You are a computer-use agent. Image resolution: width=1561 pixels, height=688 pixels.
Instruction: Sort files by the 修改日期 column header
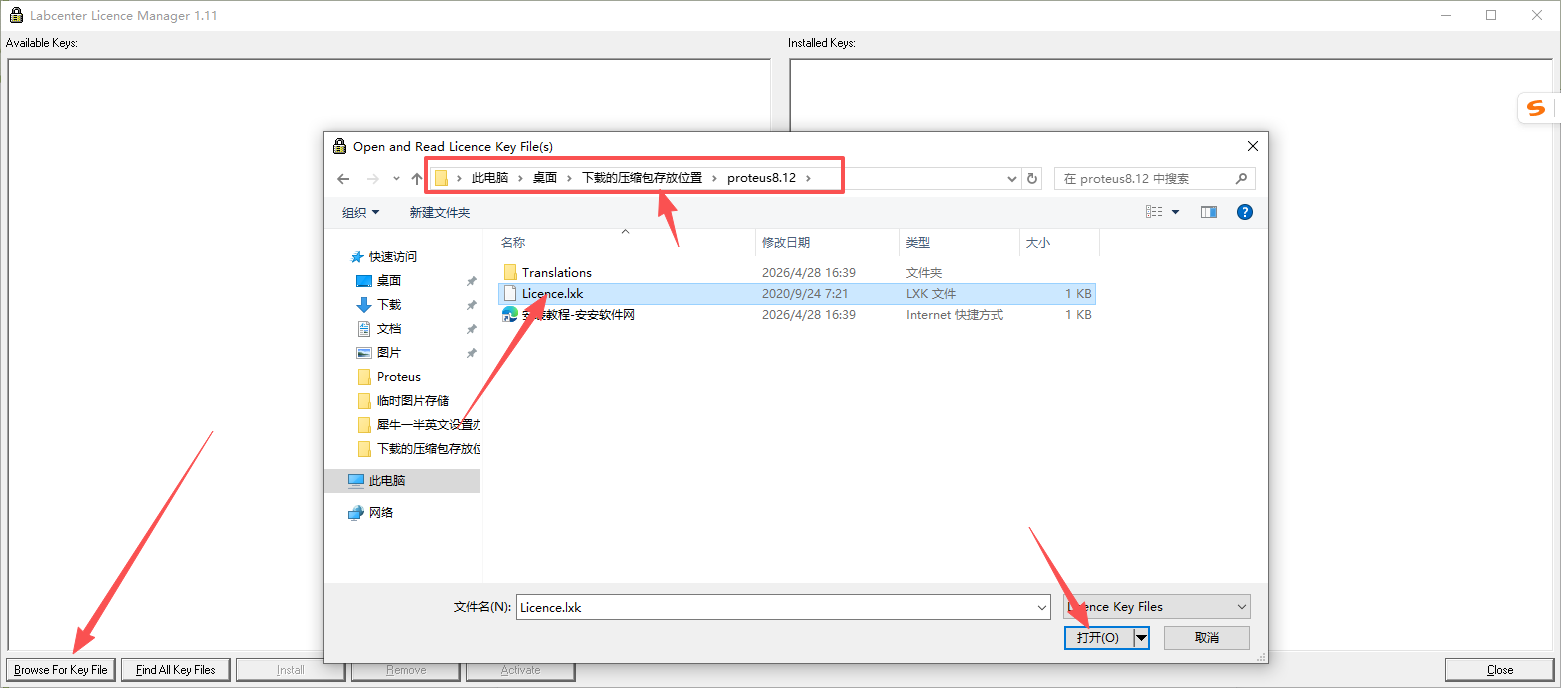click(x=828, y=243)
